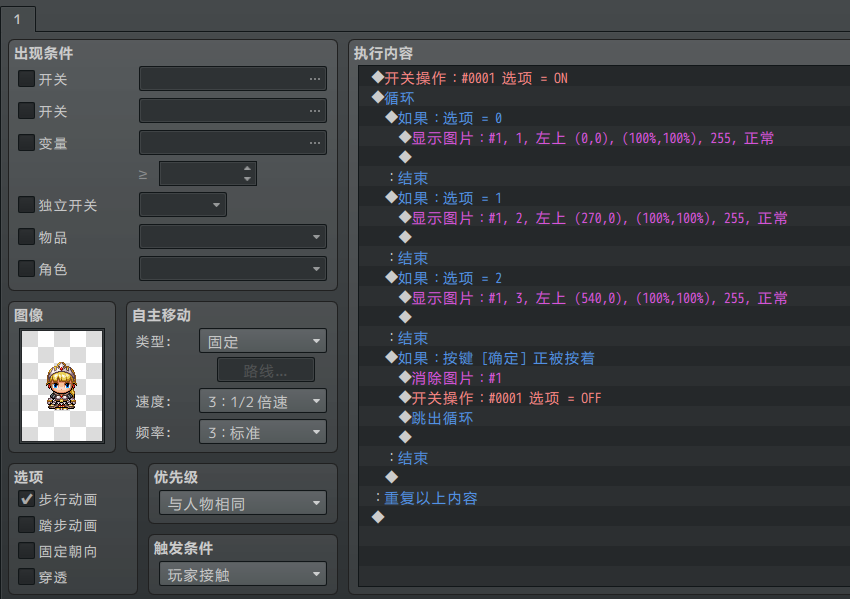This screenshot has height=599, width=850.
Task: Open the 触发条件 dropdown showing 玩家接触
Action: [x=243, y=574]
